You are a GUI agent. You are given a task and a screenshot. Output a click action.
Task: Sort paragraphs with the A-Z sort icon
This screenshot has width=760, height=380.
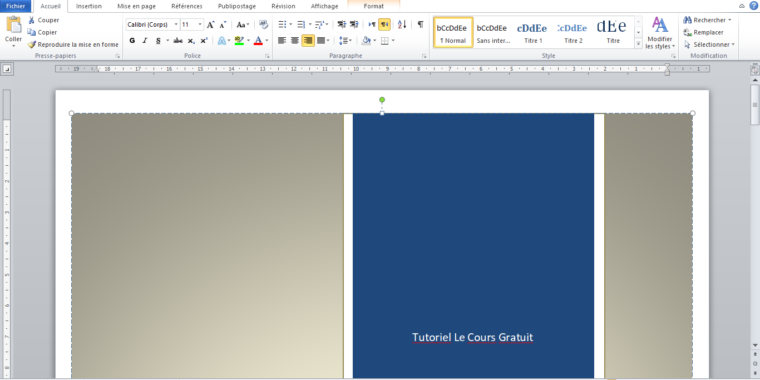click(402, 24)
